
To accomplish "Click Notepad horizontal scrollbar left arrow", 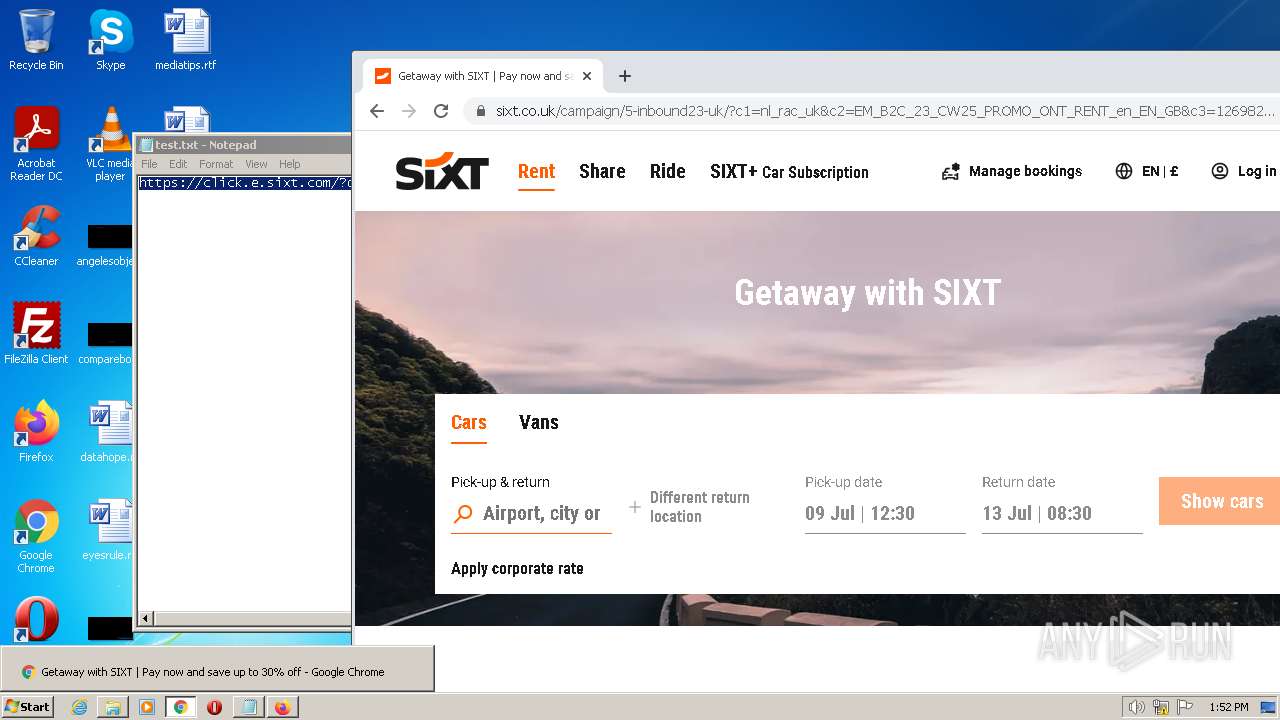I will tap(145, 619).
